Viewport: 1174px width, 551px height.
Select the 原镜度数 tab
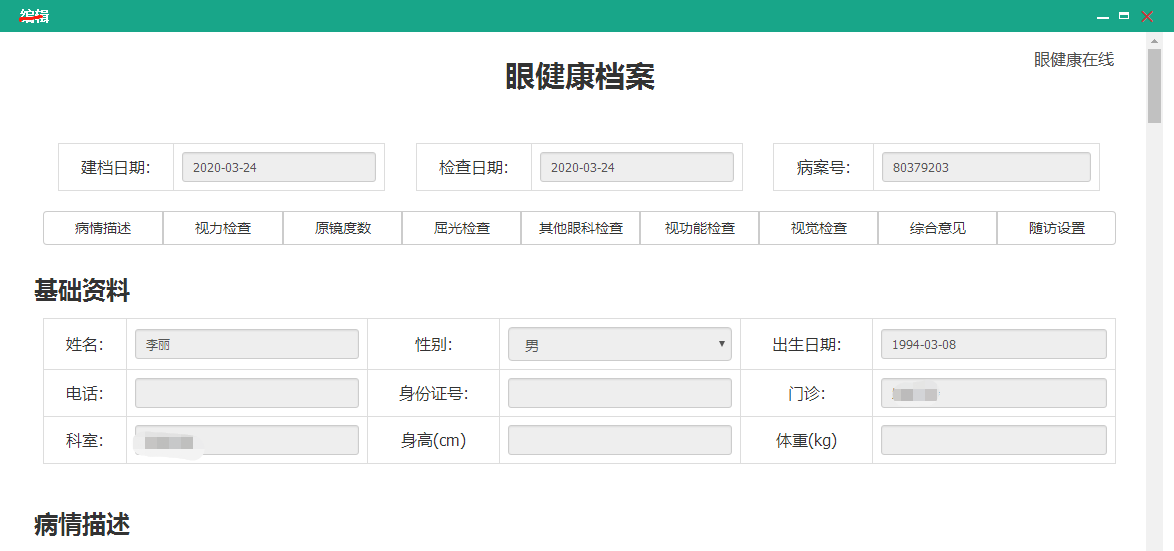click(342, 228)
